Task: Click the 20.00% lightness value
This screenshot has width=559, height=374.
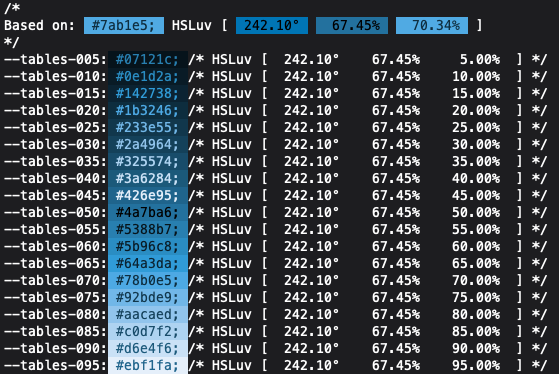Action: 476,111
